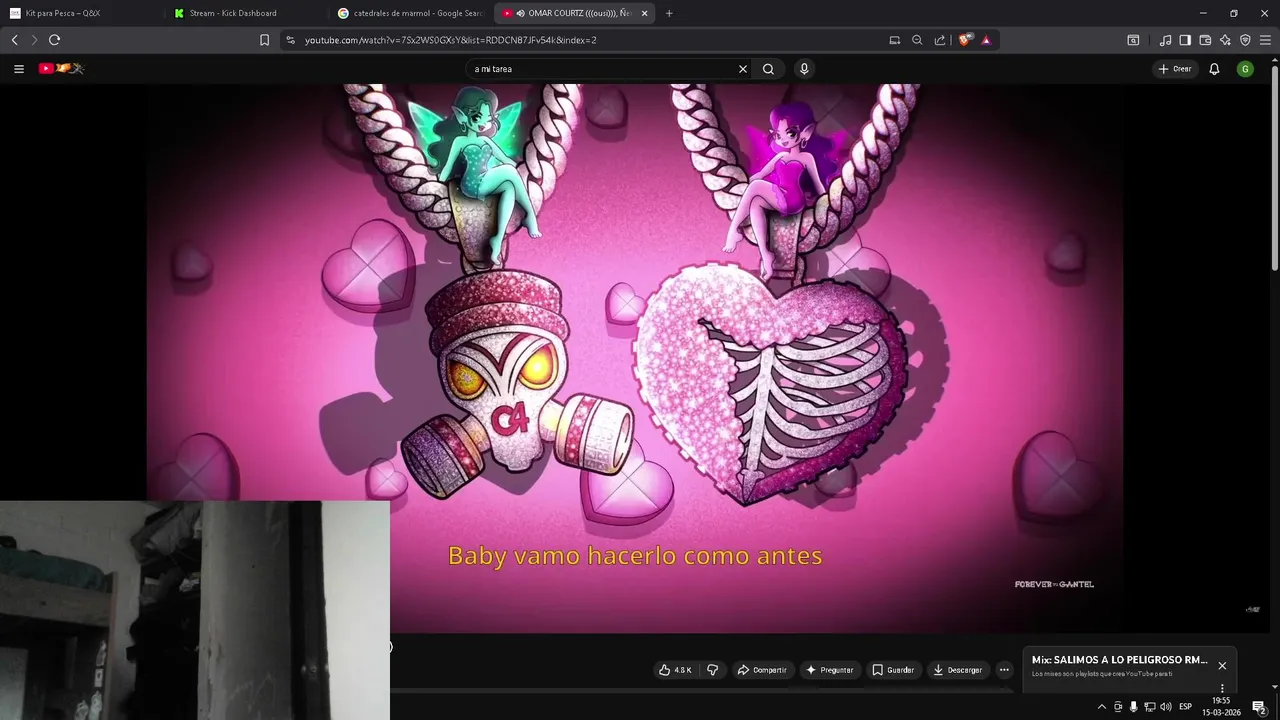
Task: Show hidden system tray icons chevron
Action: click(x=1102, y=707)
